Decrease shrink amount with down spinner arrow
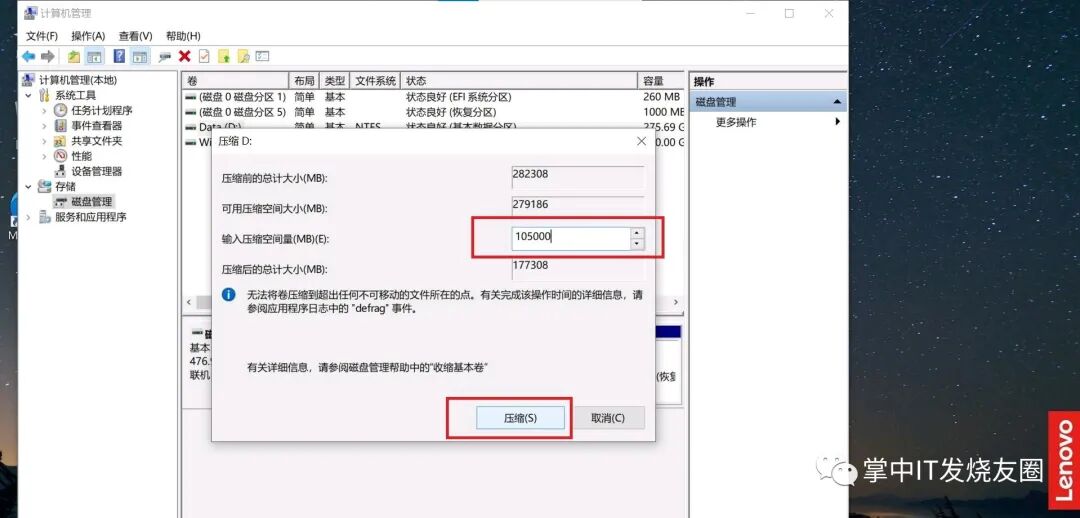This screenshot has height=518, width=1080. coord(637,244)
